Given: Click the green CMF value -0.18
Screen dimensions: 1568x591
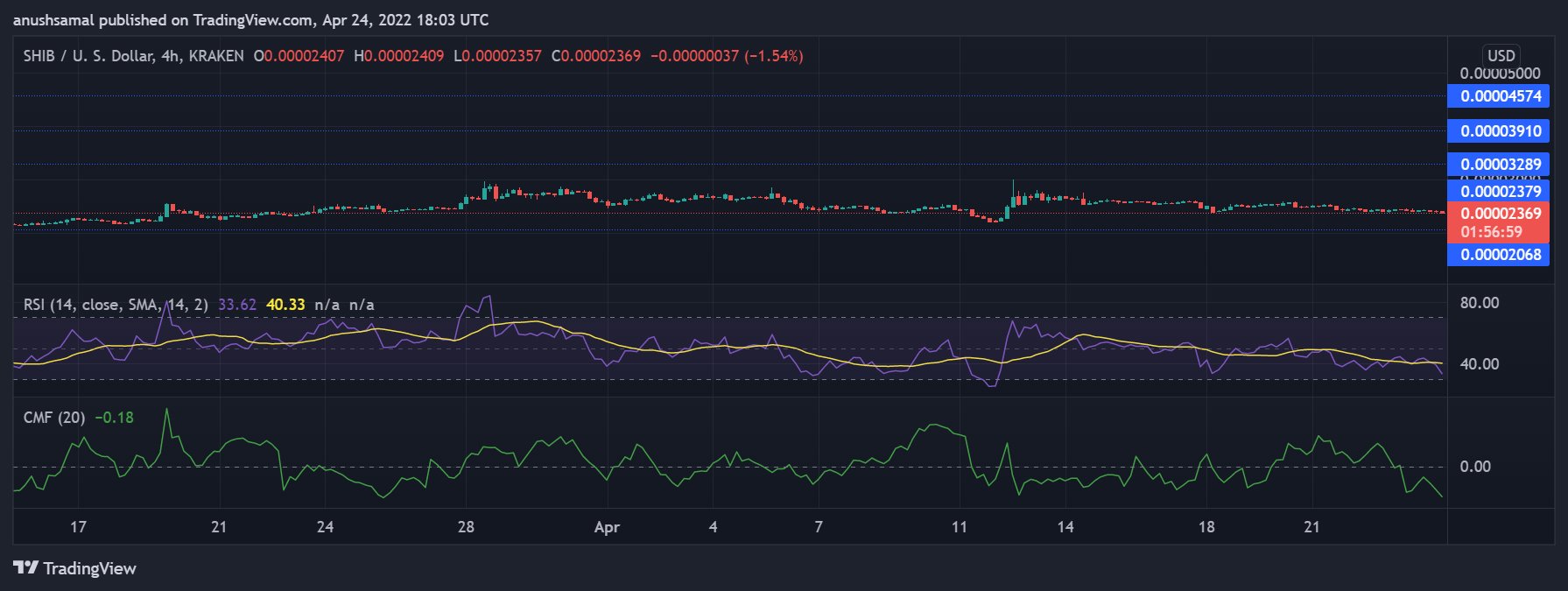Looking at the screenshot, I should point(114,418).
